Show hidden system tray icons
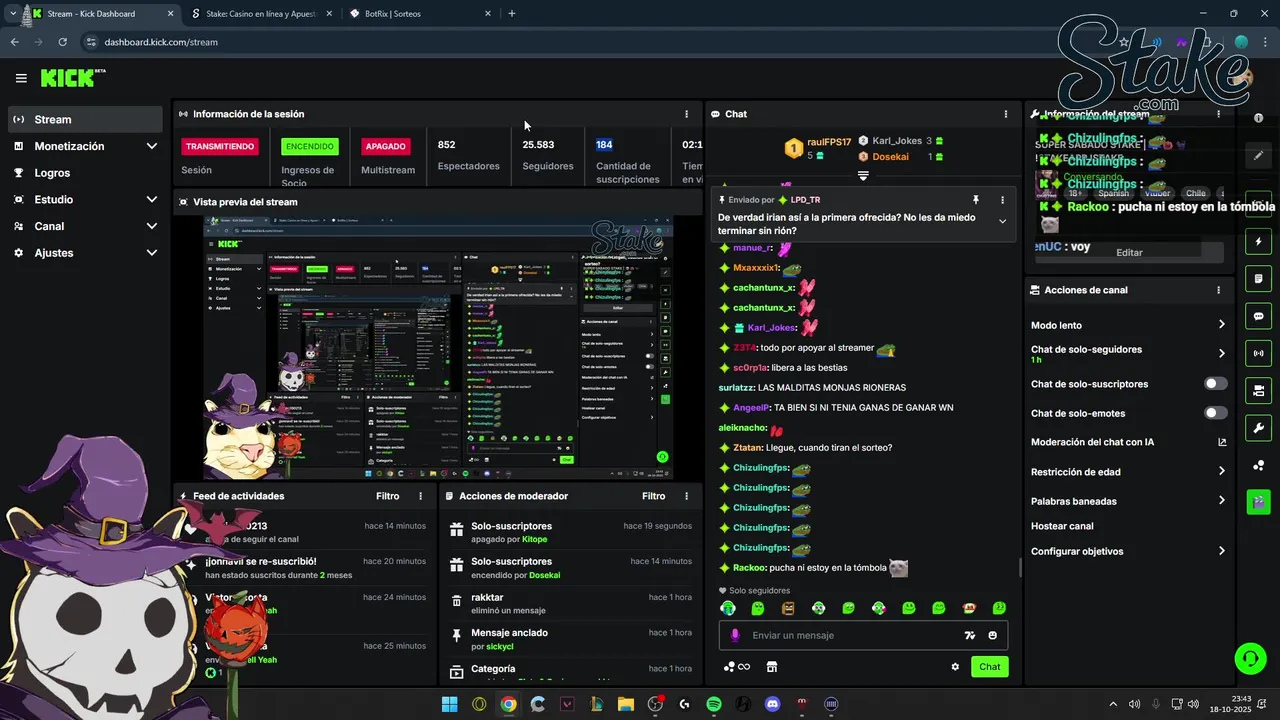 coord(1113,704)
